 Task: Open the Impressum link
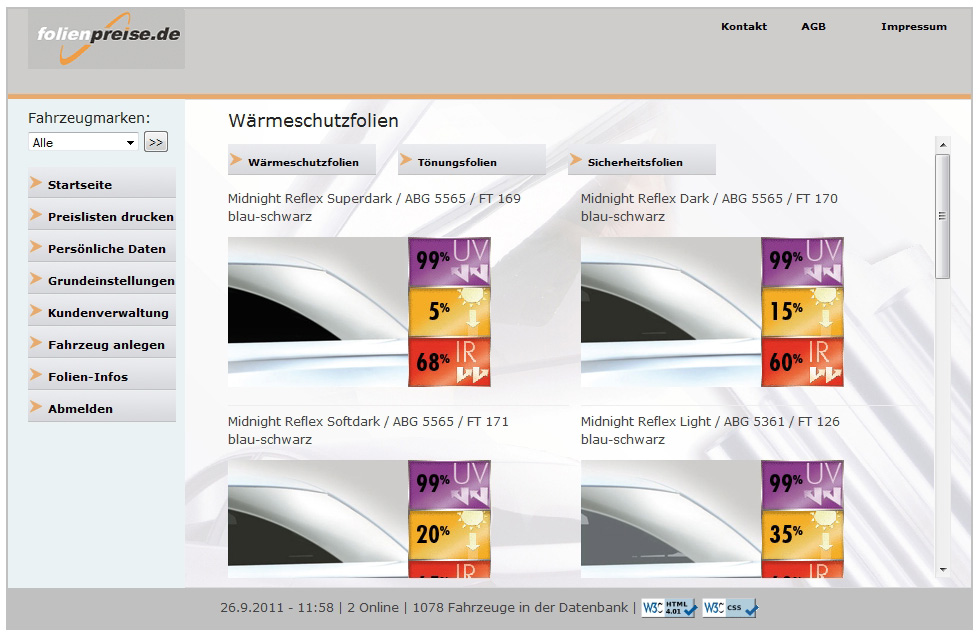click(913, 27)
